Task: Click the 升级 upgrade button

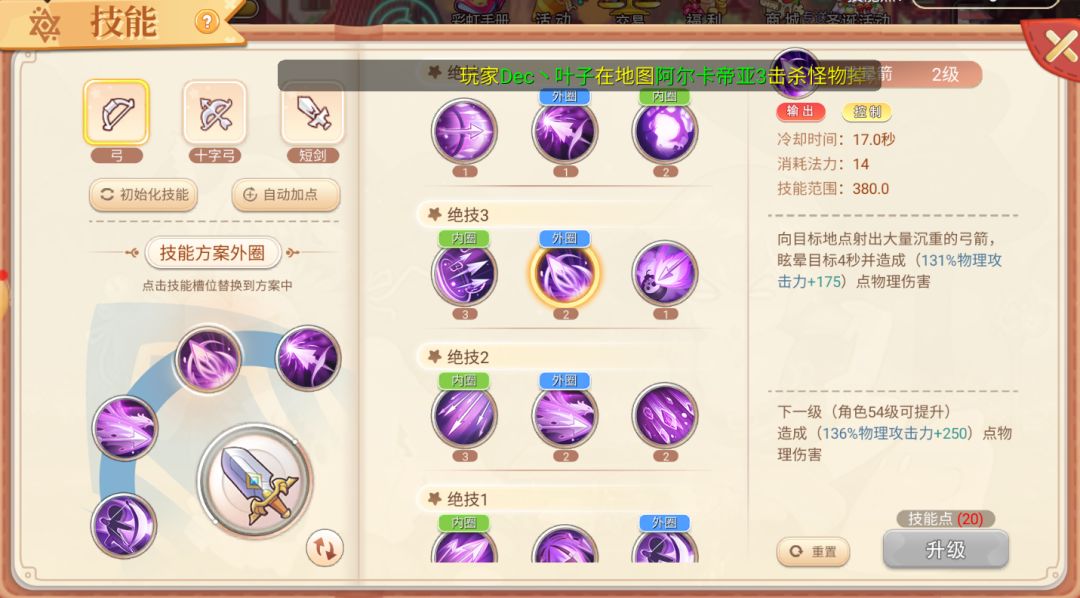Action: [946, 550]
